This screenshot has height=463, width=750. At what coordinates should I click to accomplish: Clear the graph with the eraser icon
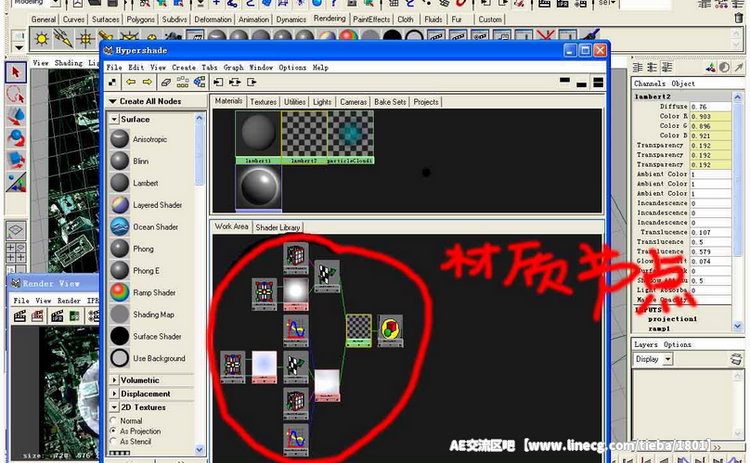click(x=166, y=82)
